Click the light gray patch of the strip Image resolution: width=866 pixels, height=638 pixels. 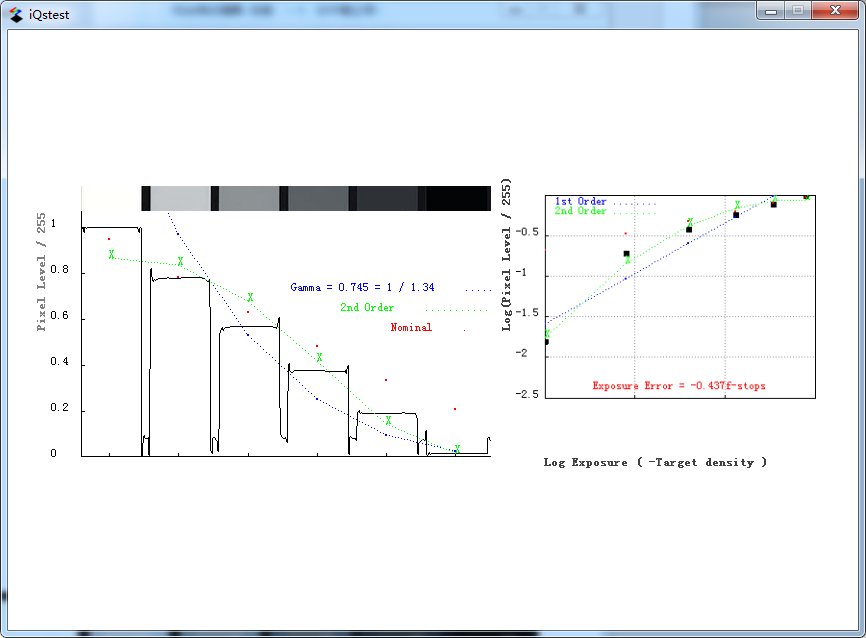coord(180,198)
